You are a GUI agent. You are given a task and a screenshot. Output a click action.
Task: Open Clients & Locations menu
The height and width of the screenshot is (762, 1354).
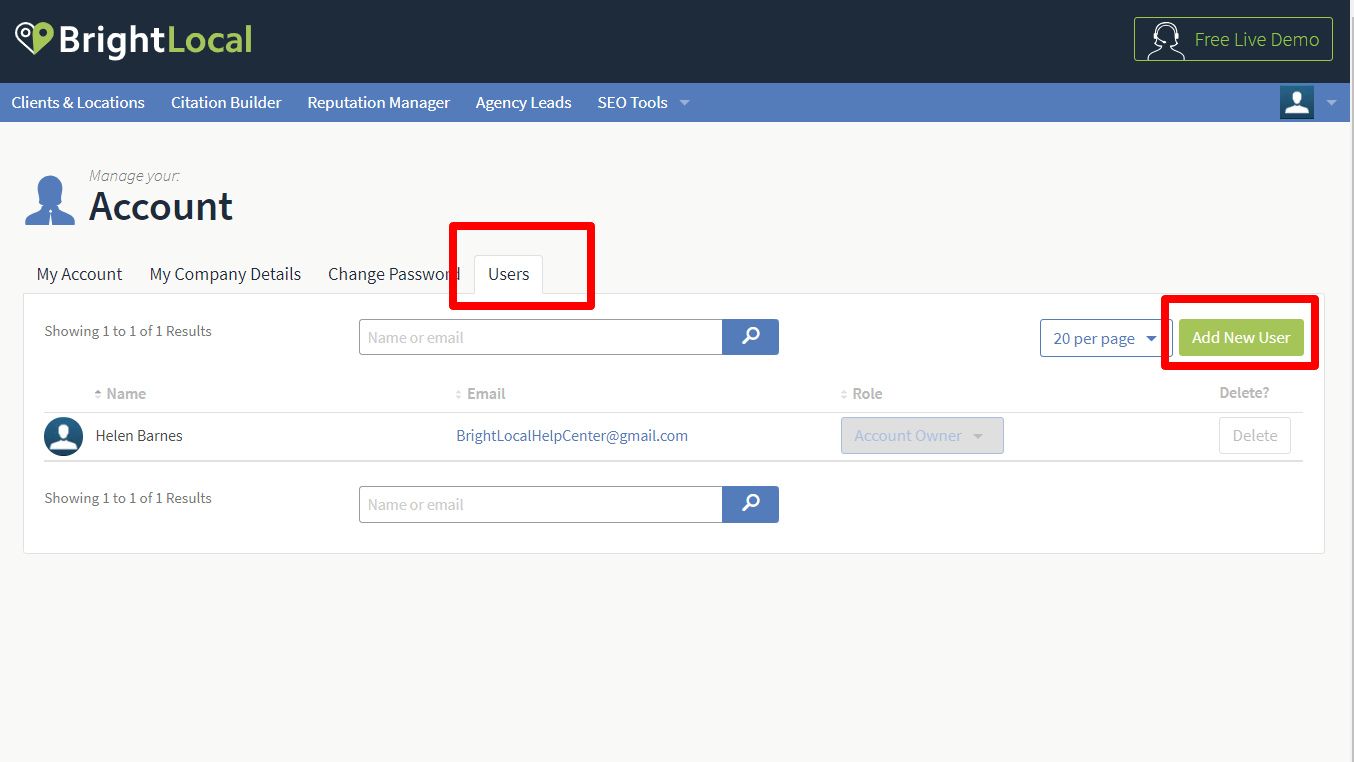[x=78, y=102]
